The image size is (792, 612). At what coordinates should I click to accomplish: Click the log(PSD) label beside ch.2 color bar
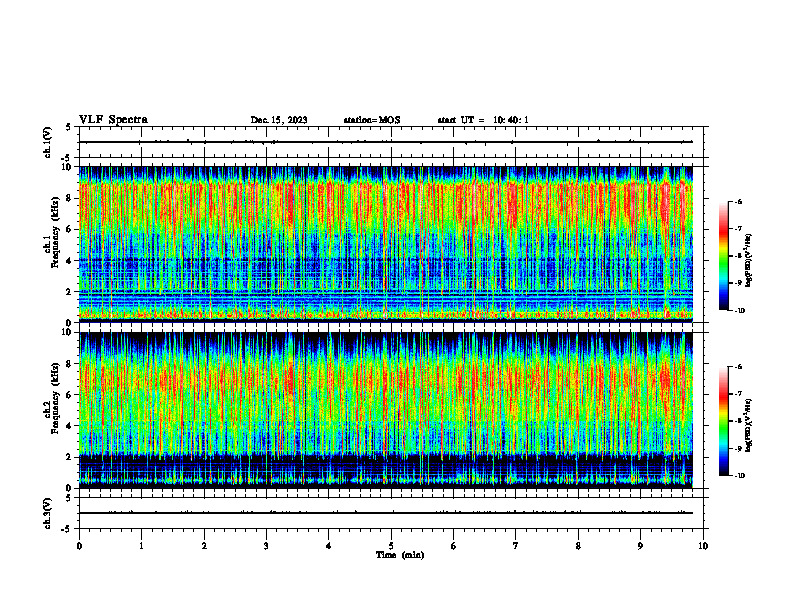[x=749, y=426]
